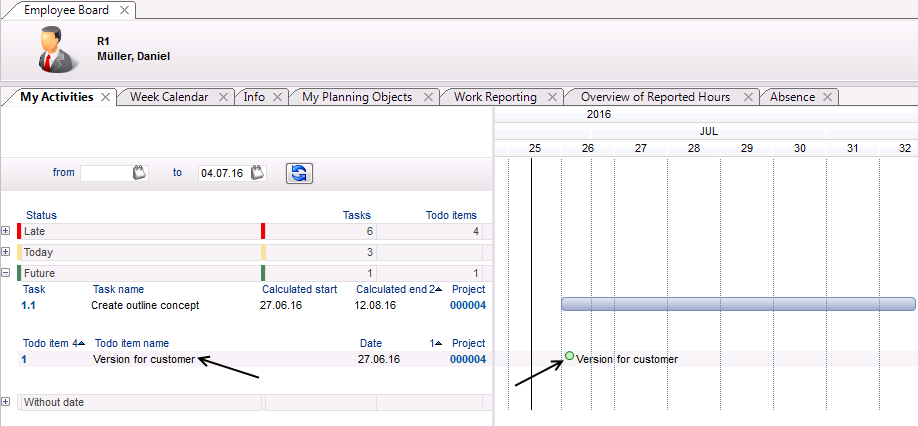Click the red Late color indicator in Tasks column
Screen dimensions: 918x426
click(263, 231)
